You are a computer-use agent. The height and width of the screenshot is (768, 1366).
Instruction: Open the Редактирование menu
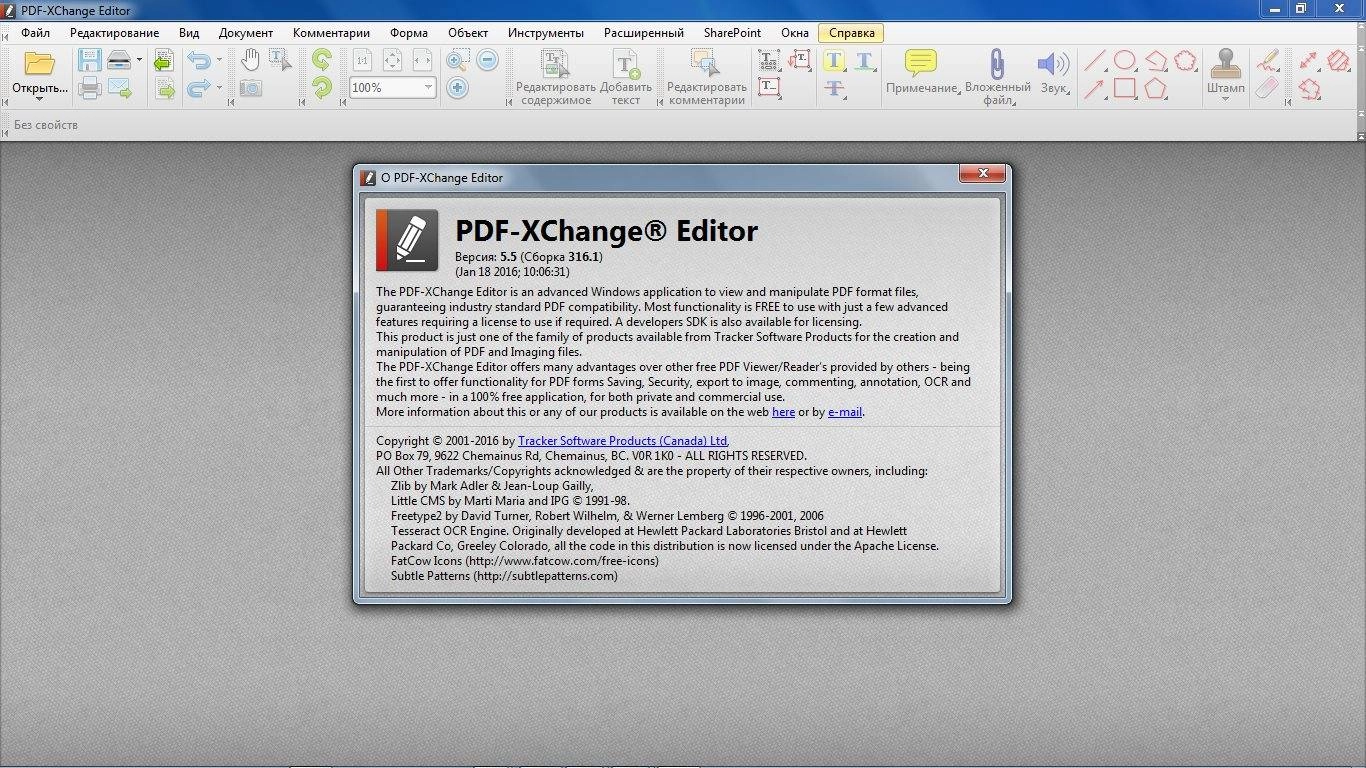click(114, 33)
